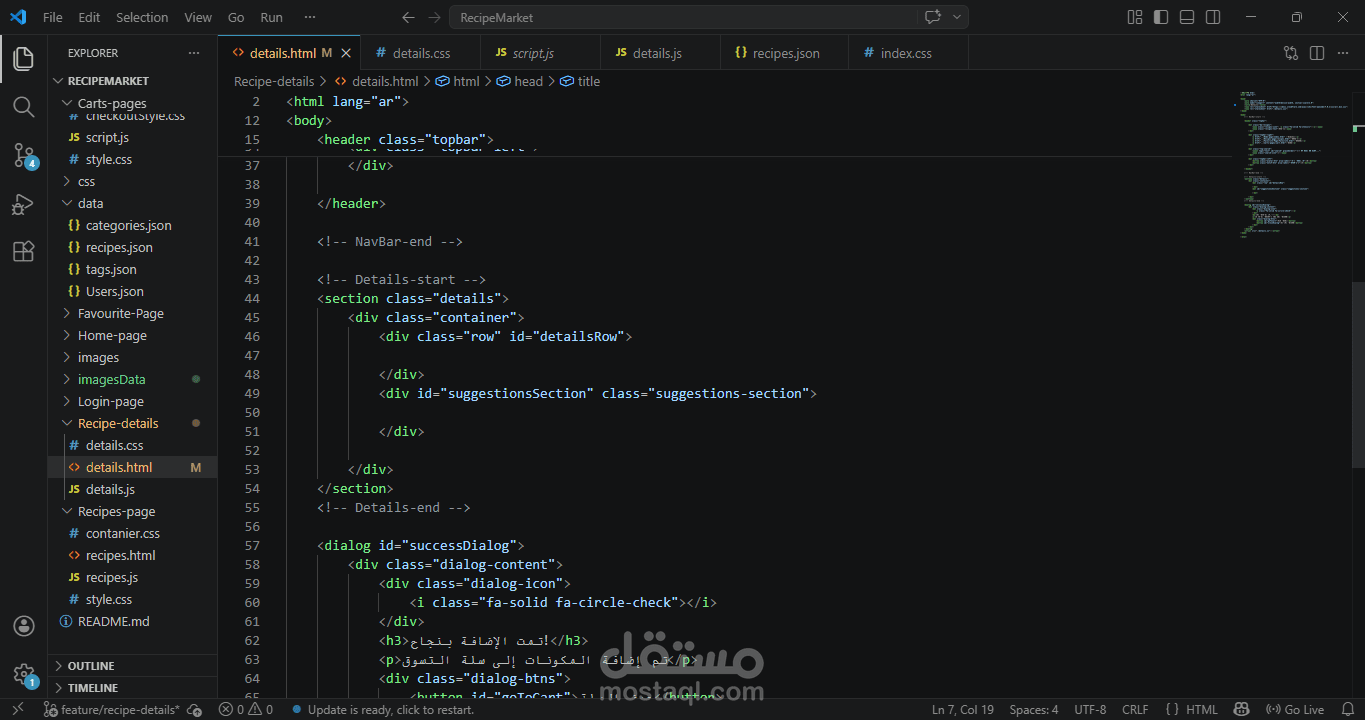This screenshot has width=1365, height=720.
Task: Switch to the recipes.json tab
Action: [x=784, y=53]
